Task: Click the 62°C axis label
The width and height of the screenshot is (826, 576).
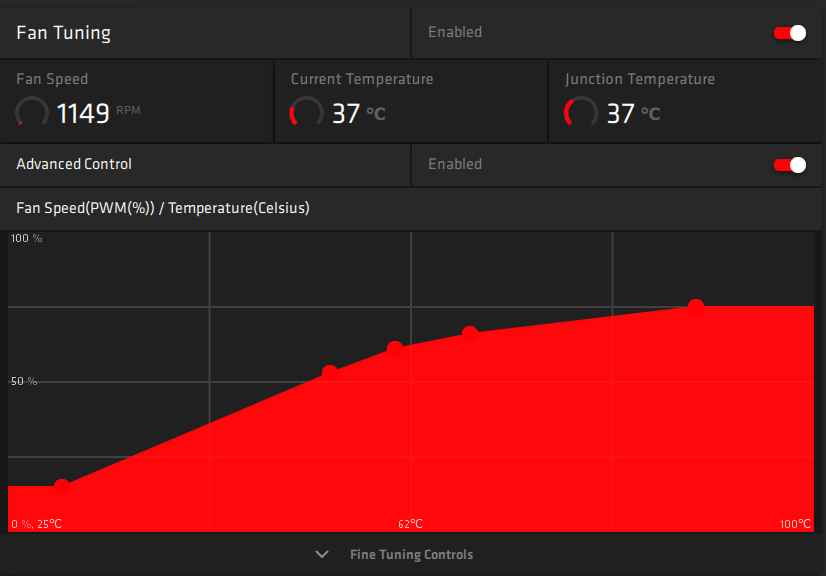Action: point(410,524)
